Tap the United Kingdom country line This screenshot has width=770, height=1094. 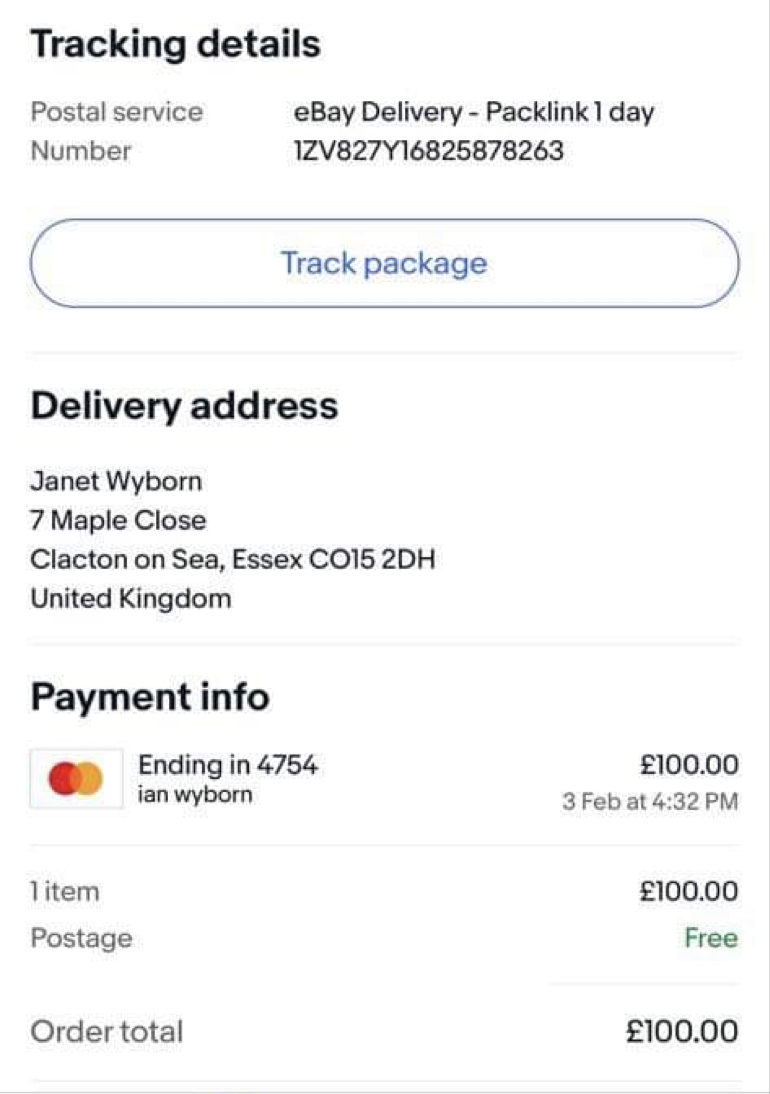point(131,599)
